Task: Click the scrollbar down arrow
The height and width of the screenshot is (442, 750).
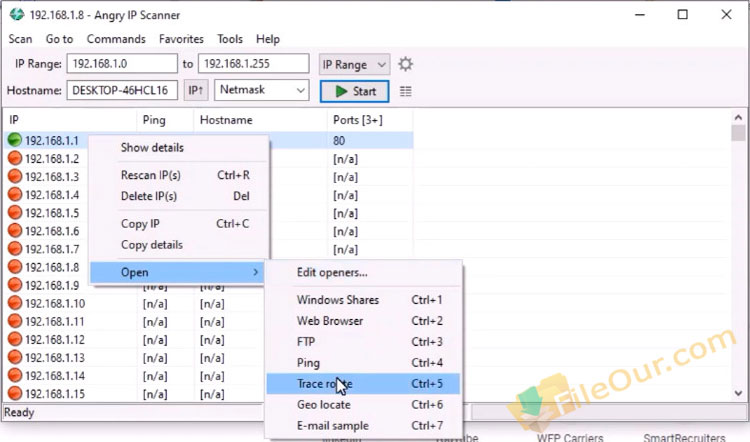Action: click(x=738, y=393)
